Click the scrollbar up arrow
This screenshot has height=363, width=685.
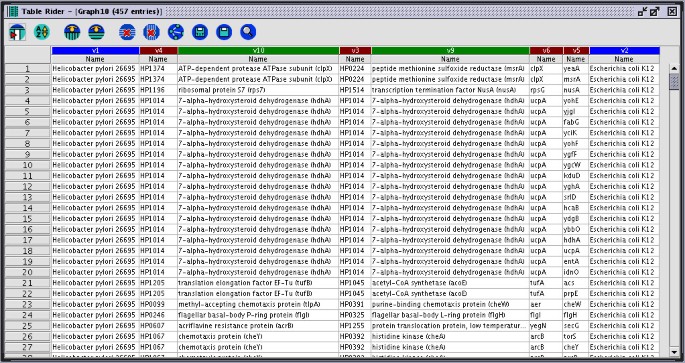pos(674,69)
